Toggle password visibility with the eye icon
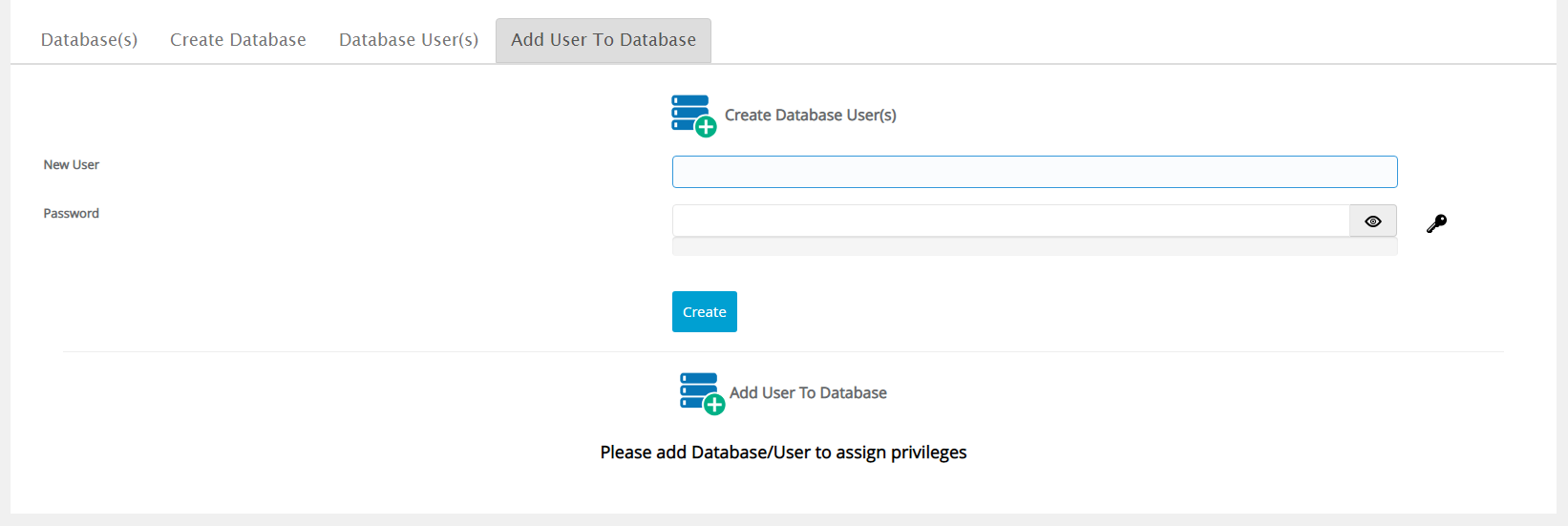1568x526 pixels. (x=1373, y=221)
